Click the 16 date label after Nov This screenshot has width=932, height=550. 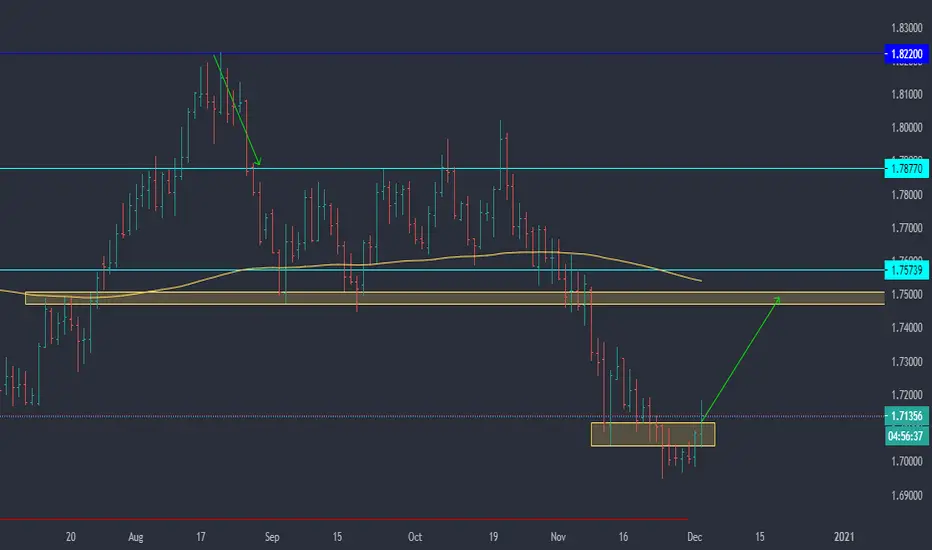(x=623, y=537)
